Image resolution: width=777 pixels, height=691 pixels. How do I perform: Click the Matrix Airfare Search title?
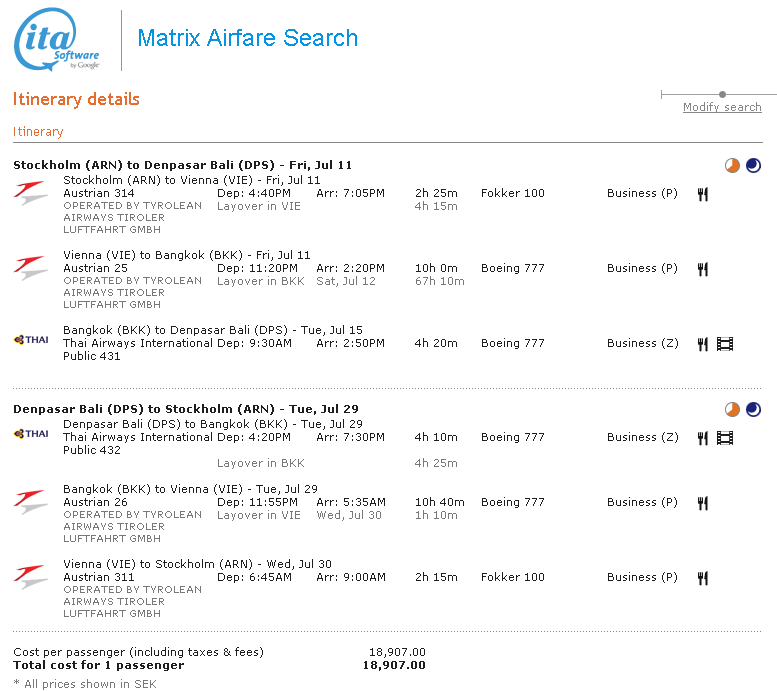pyautogui.click(x=247, y=39)
